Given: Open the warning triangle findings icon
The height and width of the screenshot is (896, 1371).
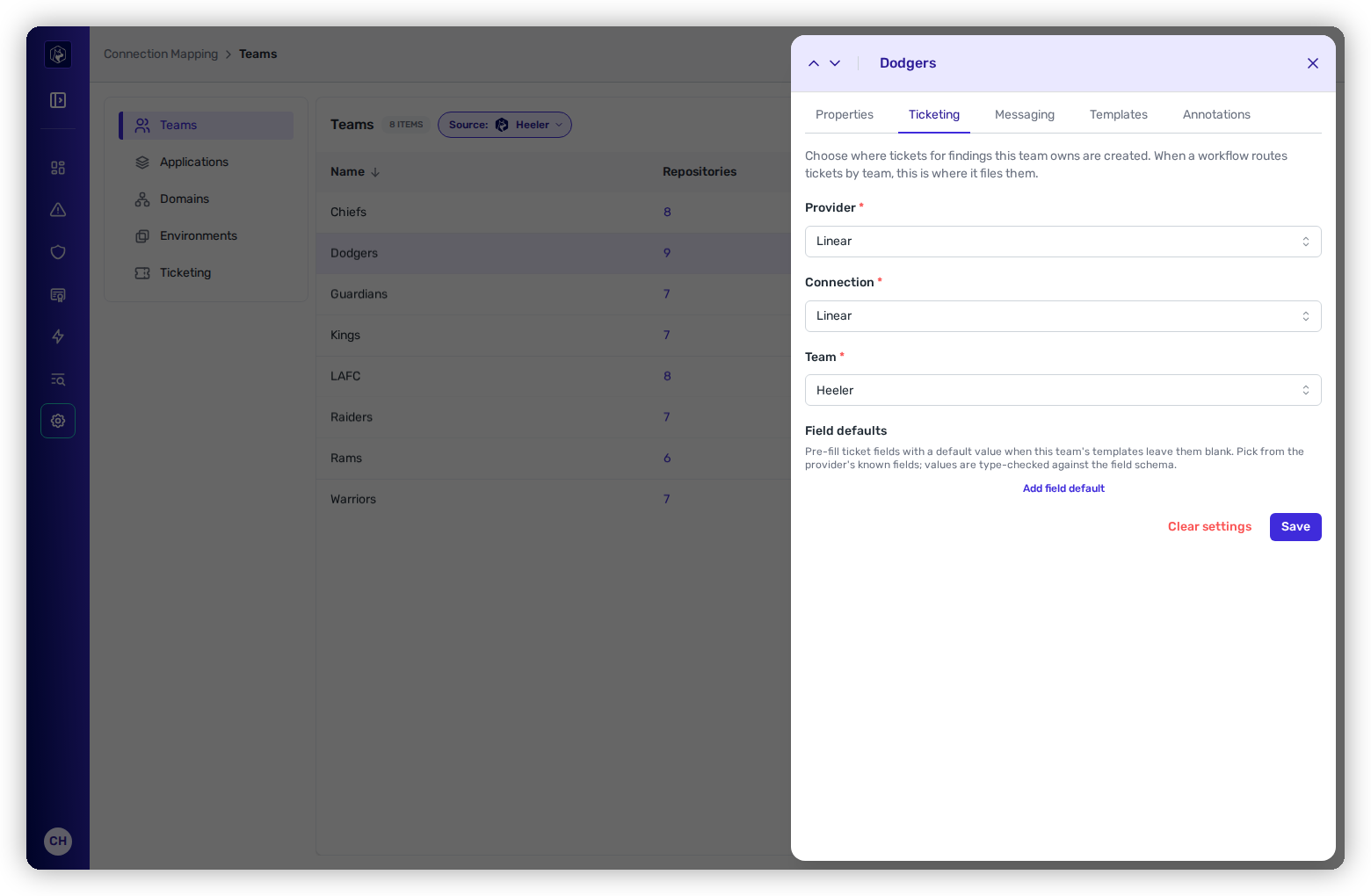Looking at the screenshot, I should pyautogui.click(x=58, y=210).
